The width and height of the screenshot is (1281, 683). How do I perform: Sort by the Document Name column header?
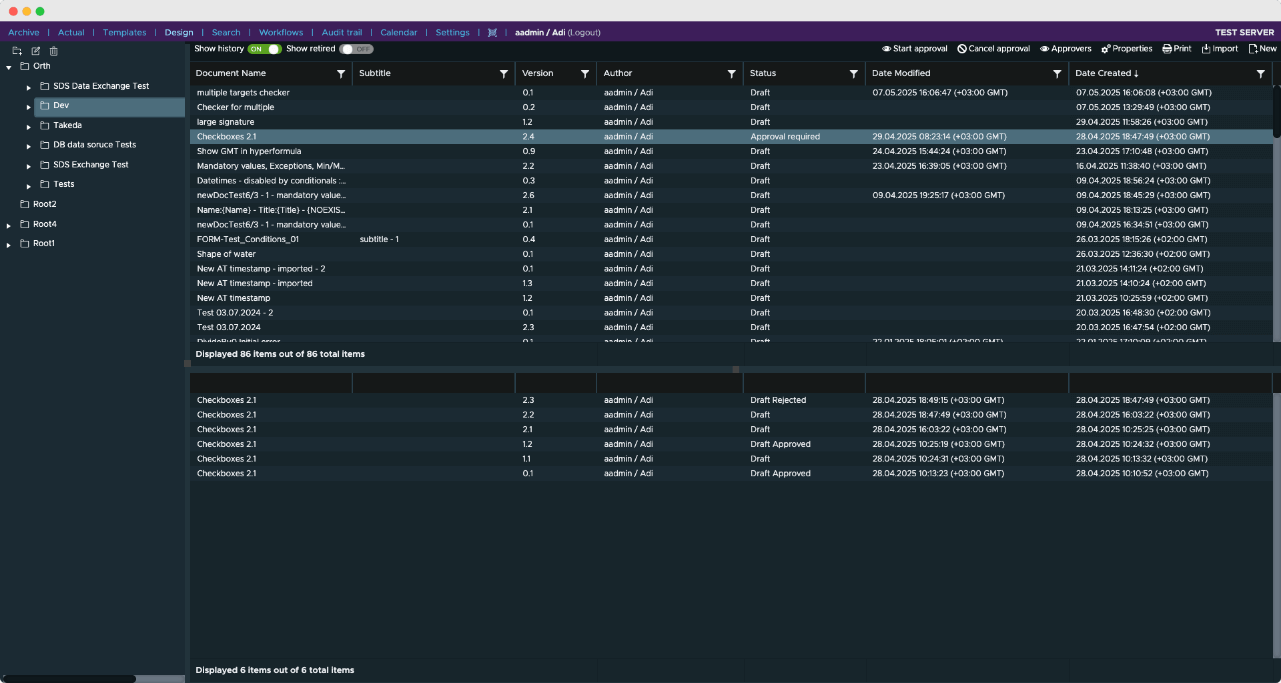[x=231, y=73]
